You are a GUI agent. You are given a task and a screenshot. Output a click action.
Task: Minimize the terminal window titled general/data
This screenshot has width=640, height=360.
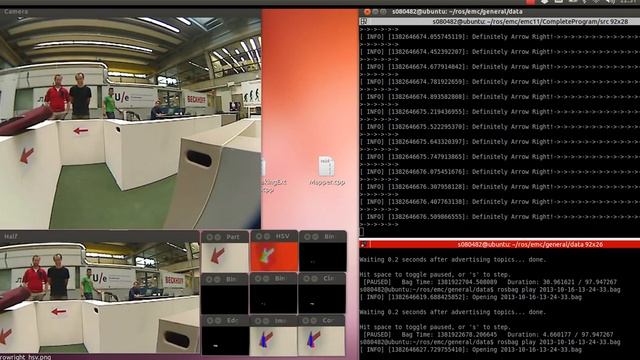pyautogui.click(x=375, y=12)
